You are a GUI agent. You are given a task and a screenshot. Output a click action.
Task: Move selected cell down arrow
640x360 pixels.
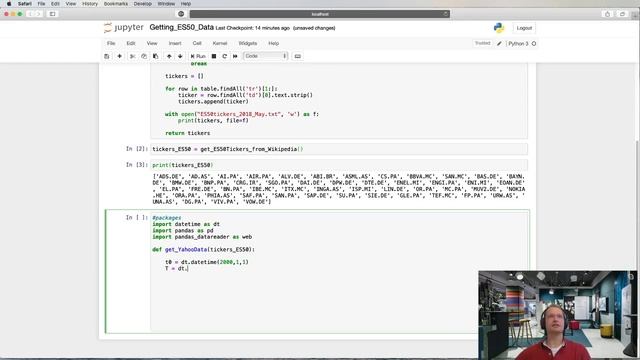[180, 56]
